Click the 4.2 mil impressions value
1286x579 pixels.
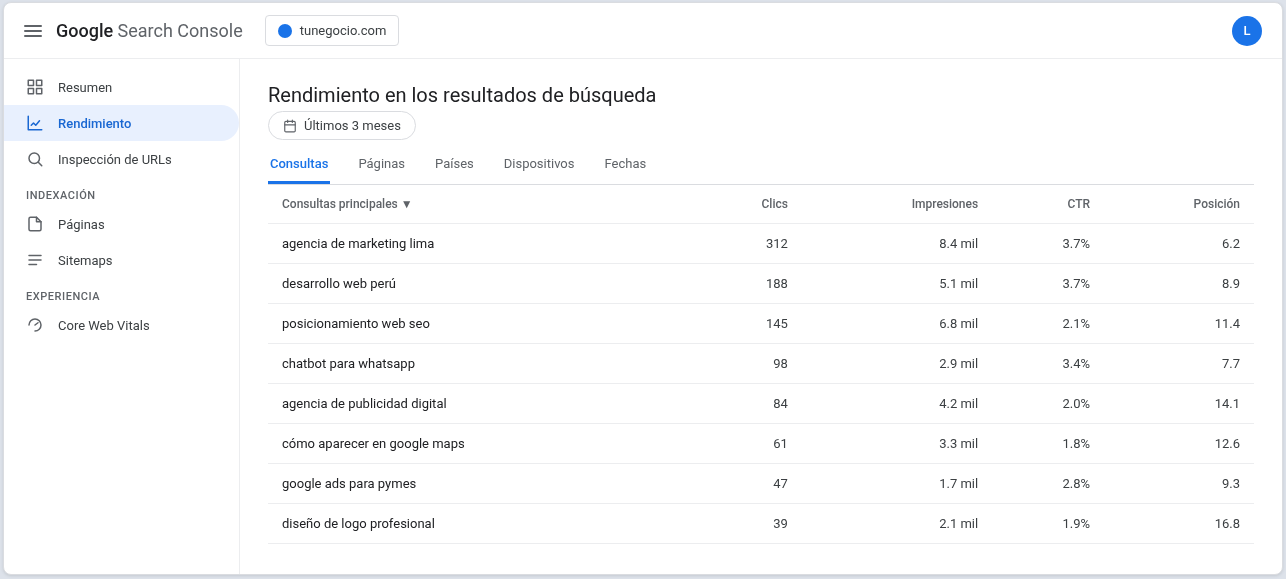coord(958,404)
